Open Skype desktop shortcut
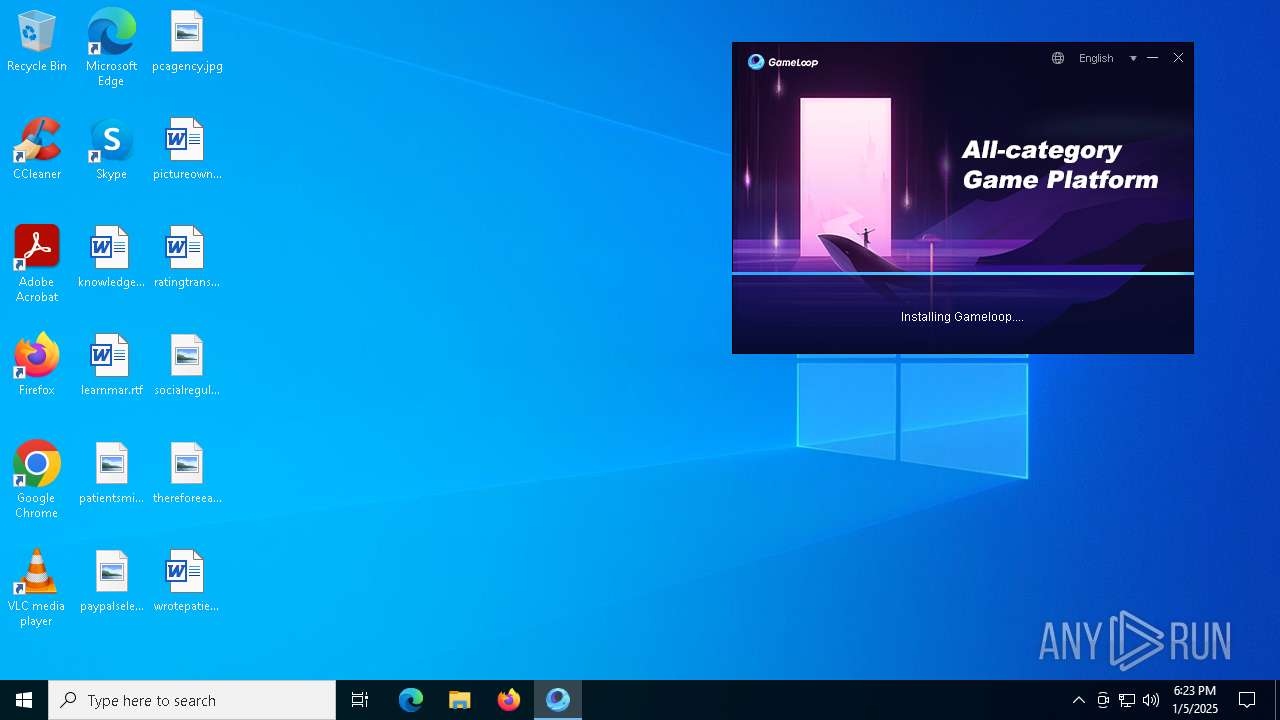The height and width of the screenshot is (720, 1280). pyautogui.click(x=111, y=150)
